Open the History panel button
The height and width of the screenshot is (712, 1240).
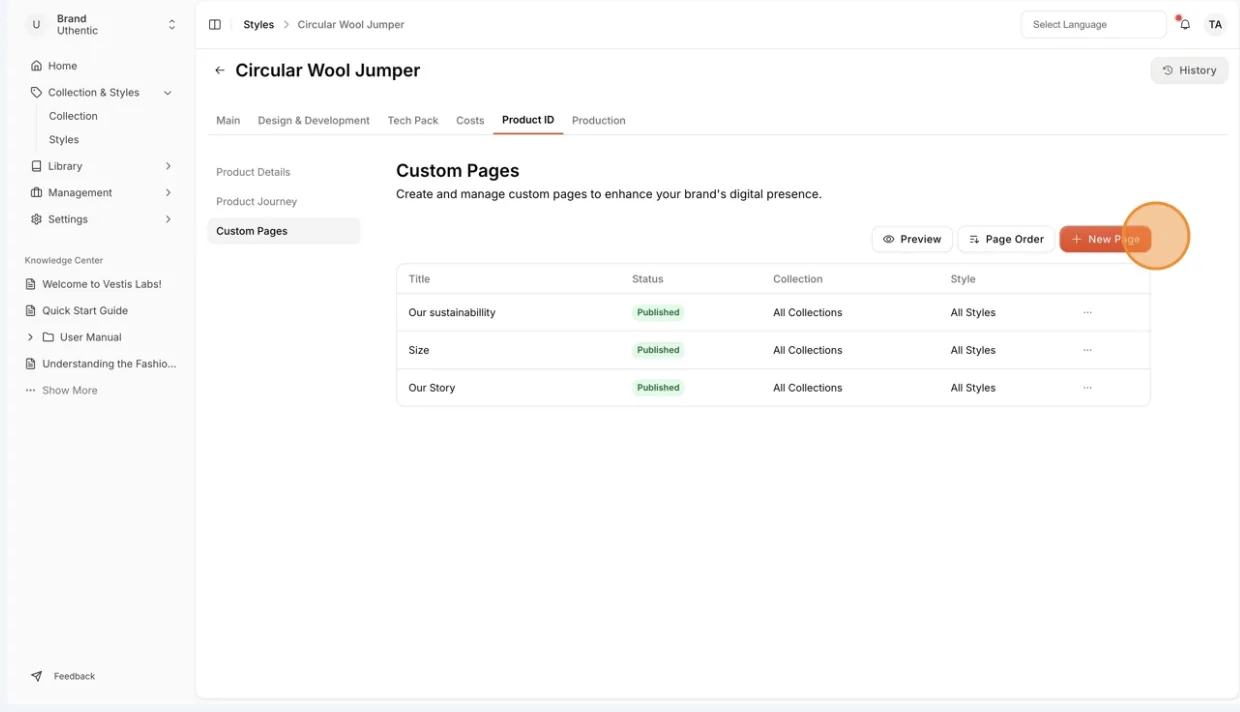tap(1190, 70)
